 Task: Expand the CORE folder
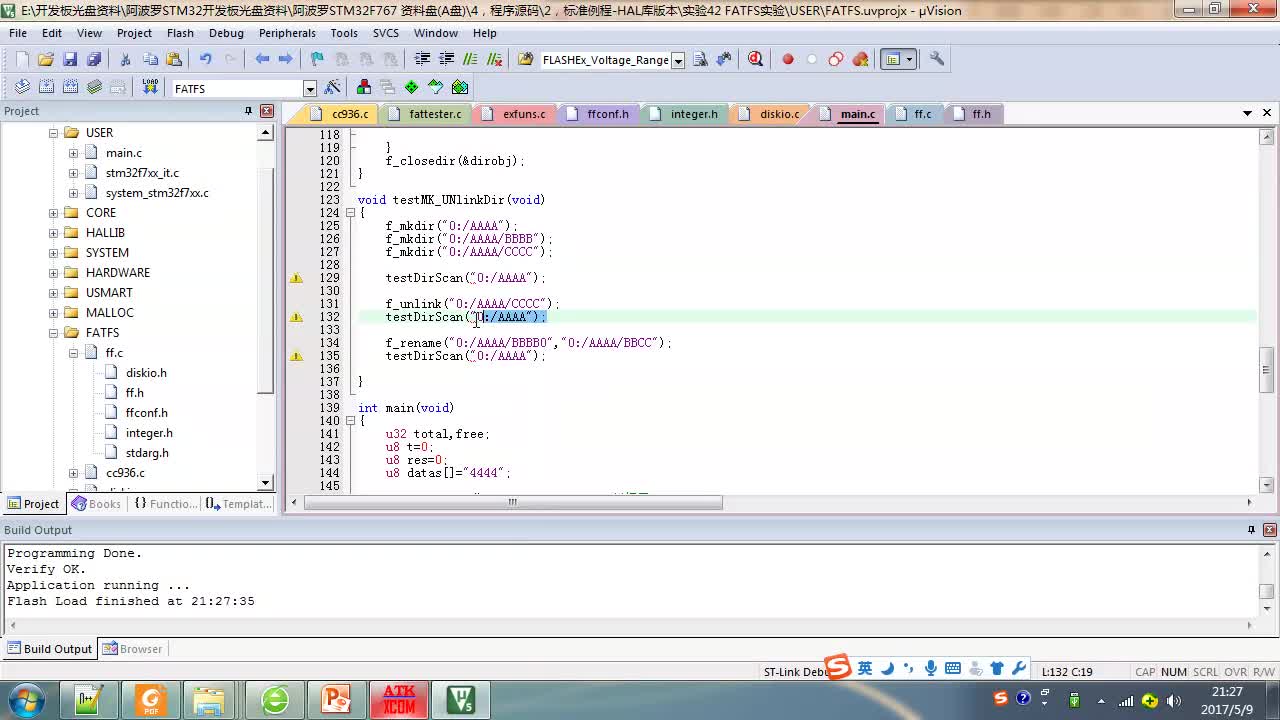(53, 213)
